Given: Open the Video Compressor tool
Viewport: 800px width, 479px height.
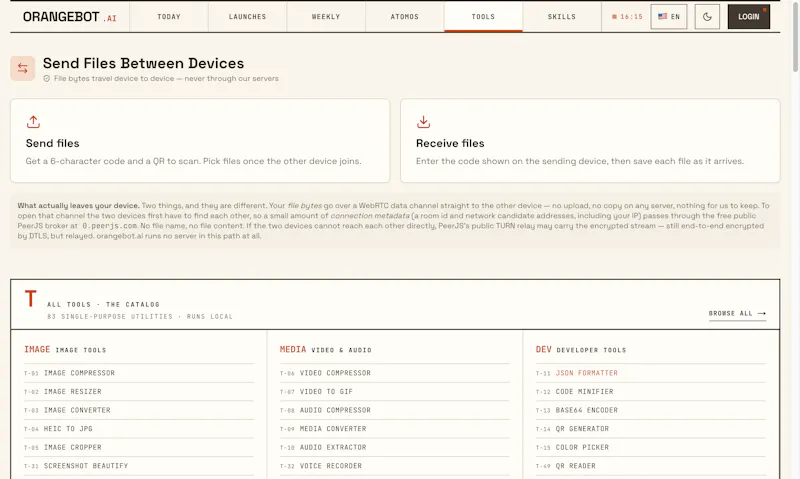Looking at the screenshot, I should point(394,373).
